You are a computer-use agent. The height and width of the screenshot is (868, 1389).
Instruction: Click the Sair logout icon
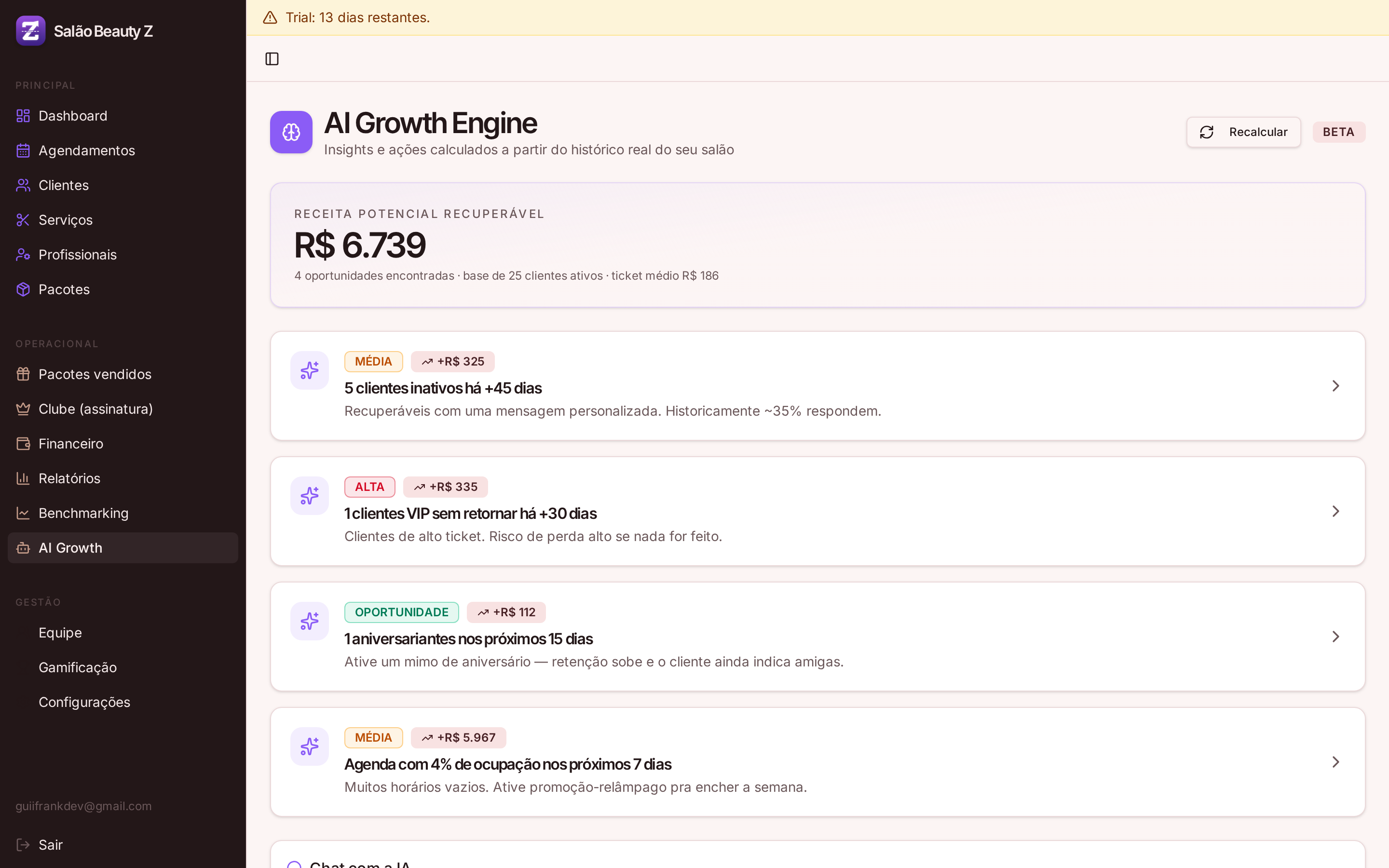click(x=23, y=844)
